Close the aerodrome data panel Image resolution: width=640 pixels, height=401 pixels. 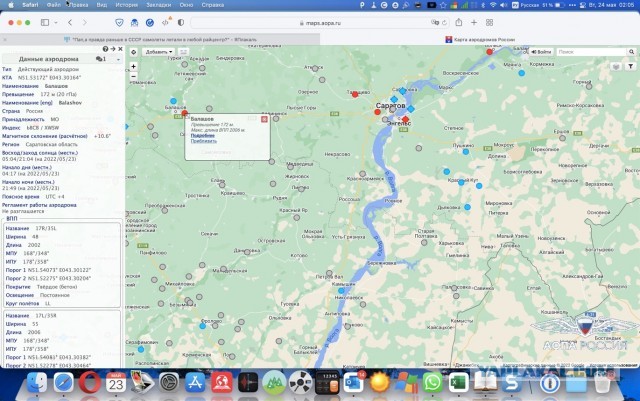pyautogui.click(x=120, y=49)
